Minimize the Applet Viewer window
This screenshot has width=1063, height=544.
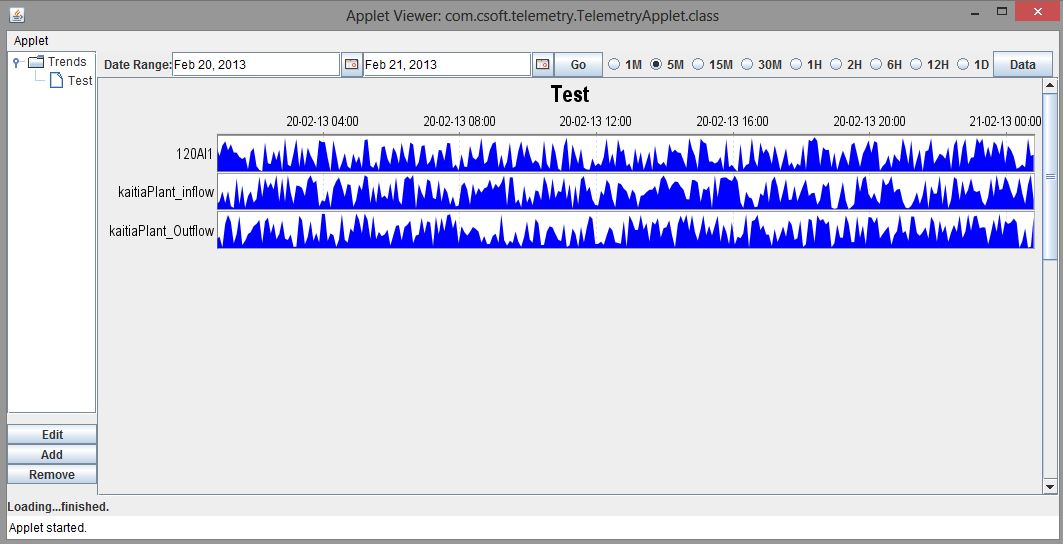[975, 12]
